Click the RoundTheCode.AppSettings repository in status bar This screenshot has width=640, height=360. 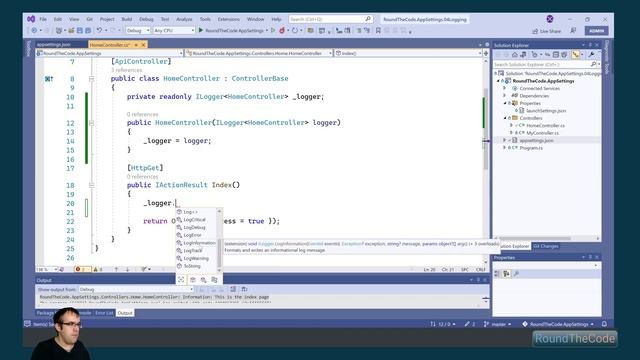(559, 324)
